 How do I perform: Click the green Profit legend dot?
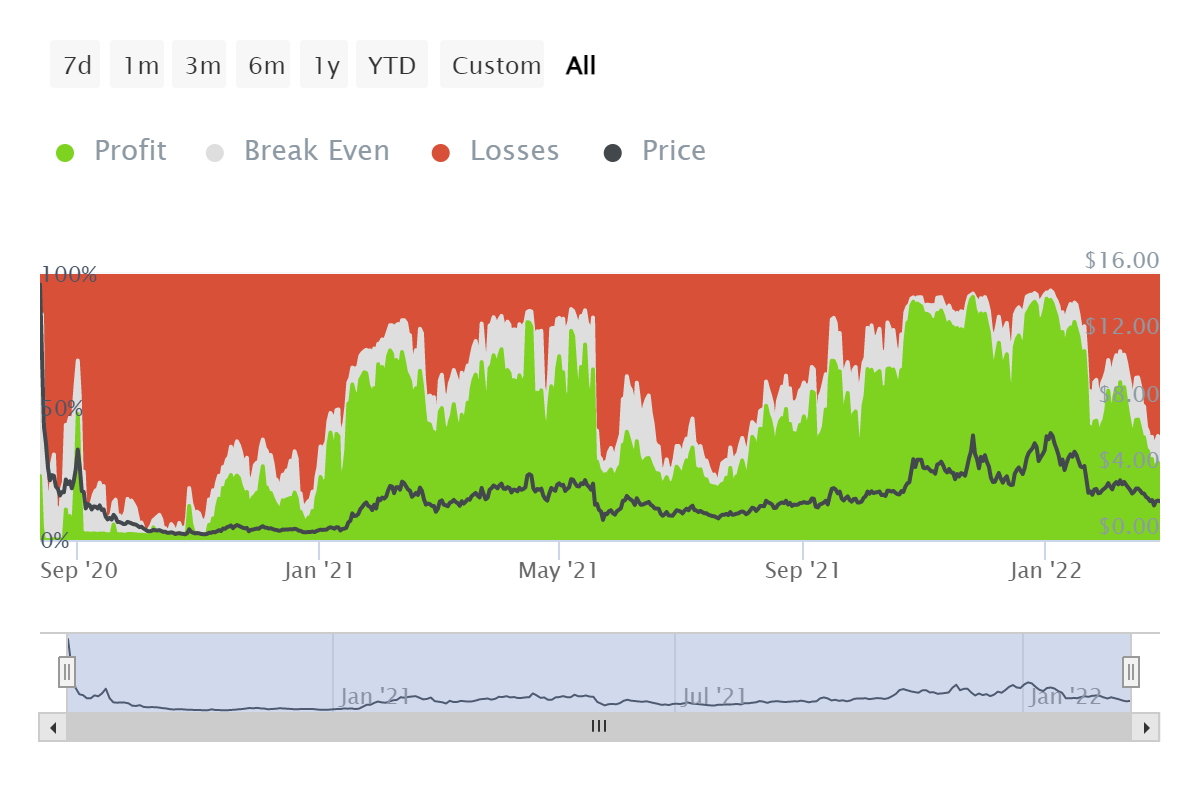[65, 153]
